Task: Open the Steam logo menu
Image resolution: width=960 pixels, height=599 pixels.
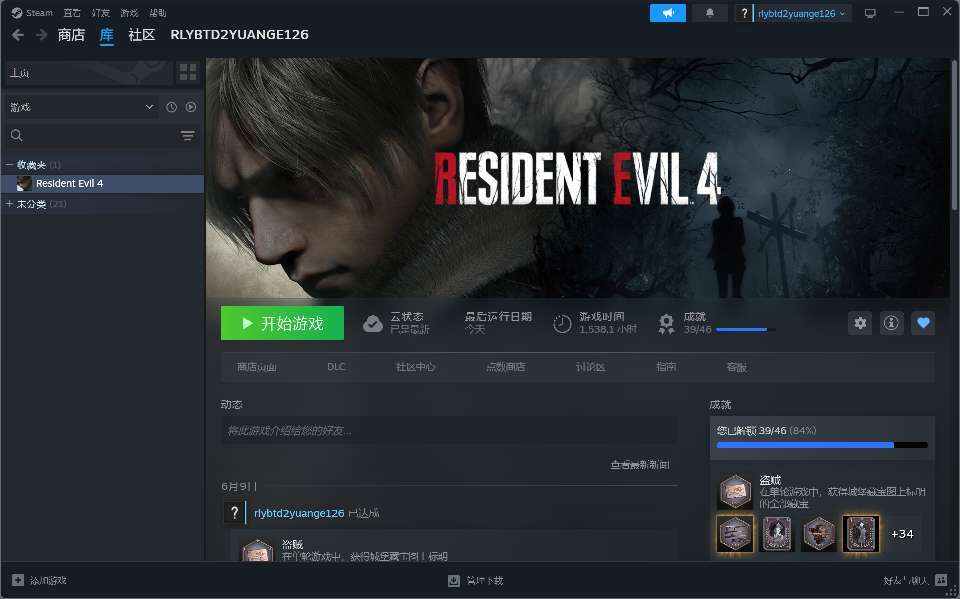Action: (32, 12)
